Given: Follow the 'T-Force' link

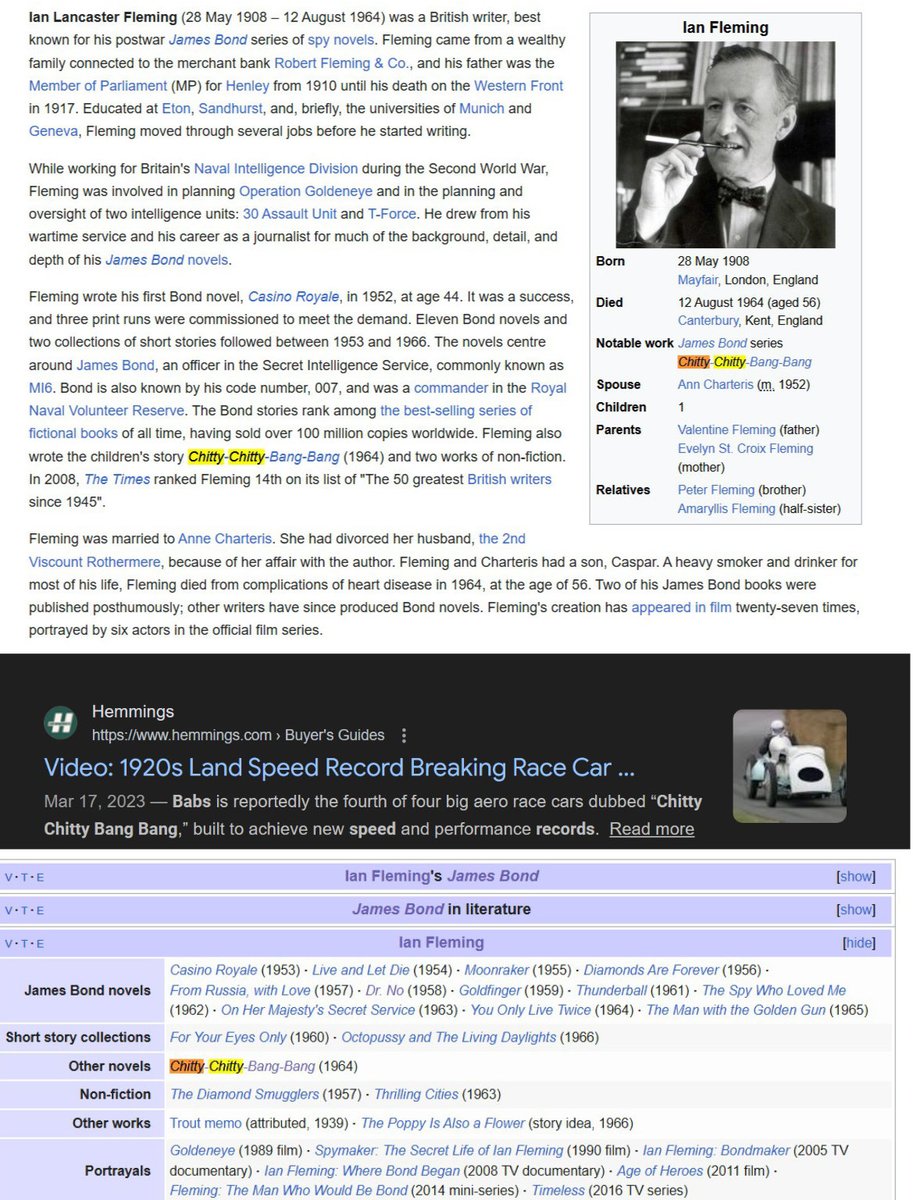Looking at the screenshot, I should pyautogui.click(x=391, y=214).
